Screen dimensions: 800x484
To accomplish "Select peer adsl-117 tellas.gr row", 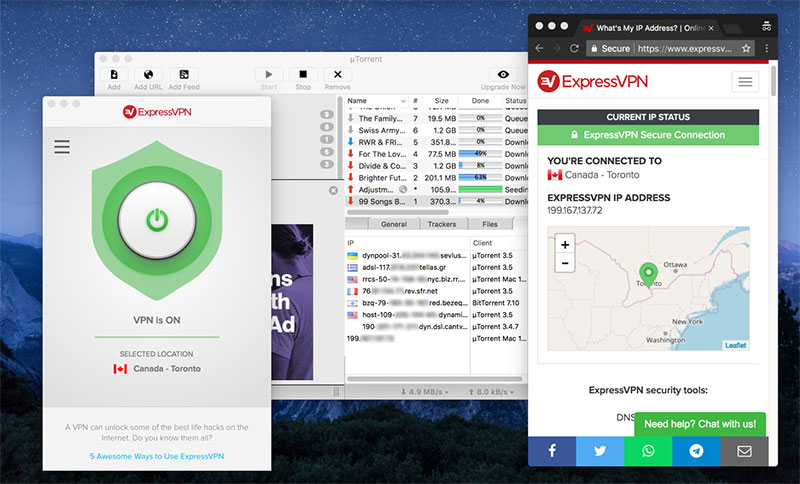I will [x=437, y=267].
